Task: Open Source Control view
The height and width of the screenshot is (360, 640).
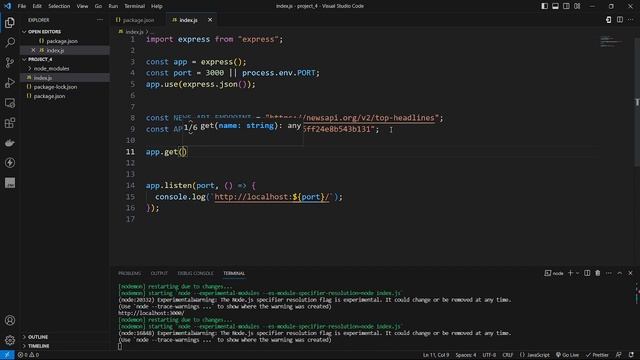Action: click(x=10, y=62)
